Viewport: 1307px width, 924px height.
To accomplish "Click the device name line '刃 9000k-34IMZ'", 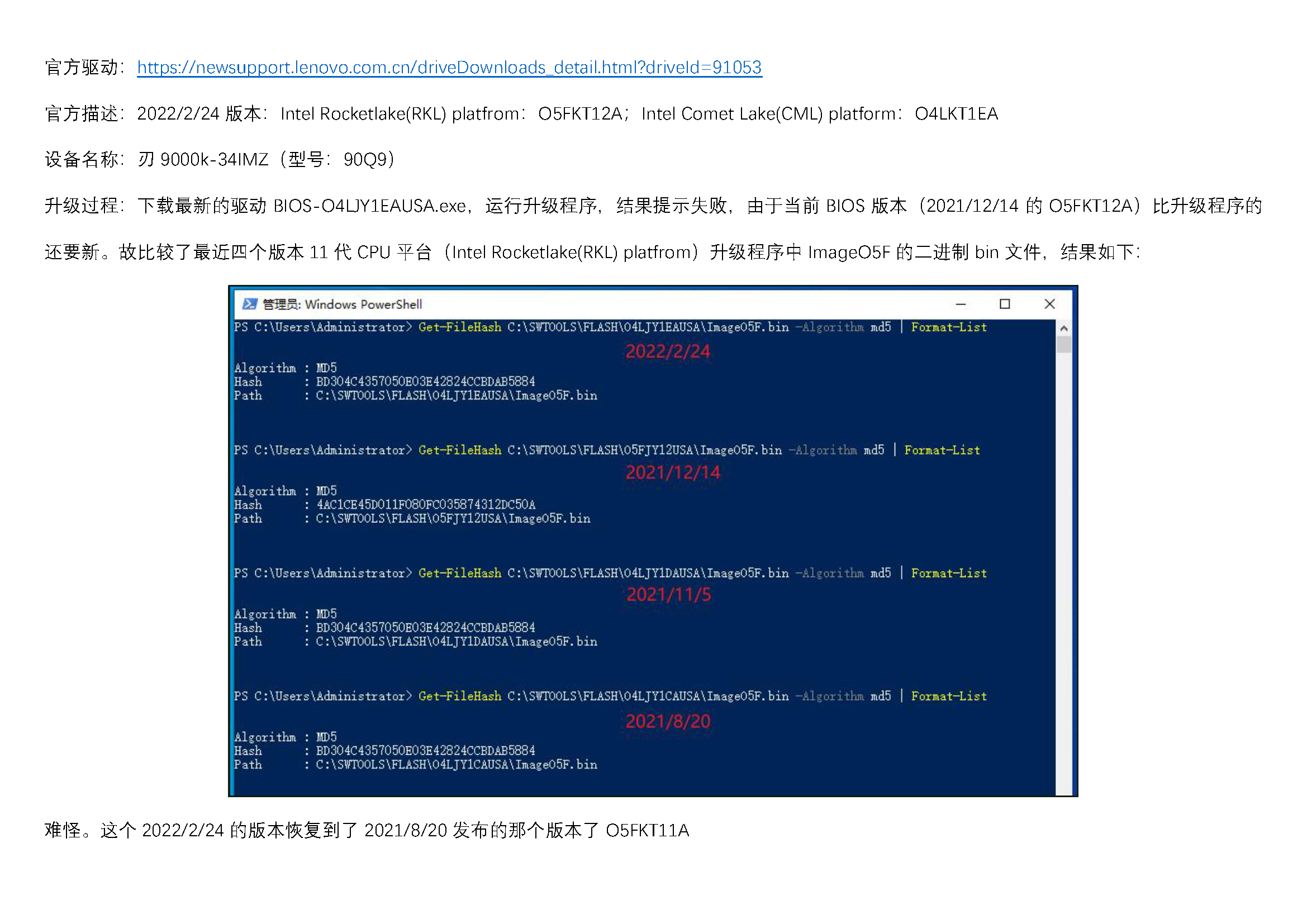I will click(x=220, y=159).
